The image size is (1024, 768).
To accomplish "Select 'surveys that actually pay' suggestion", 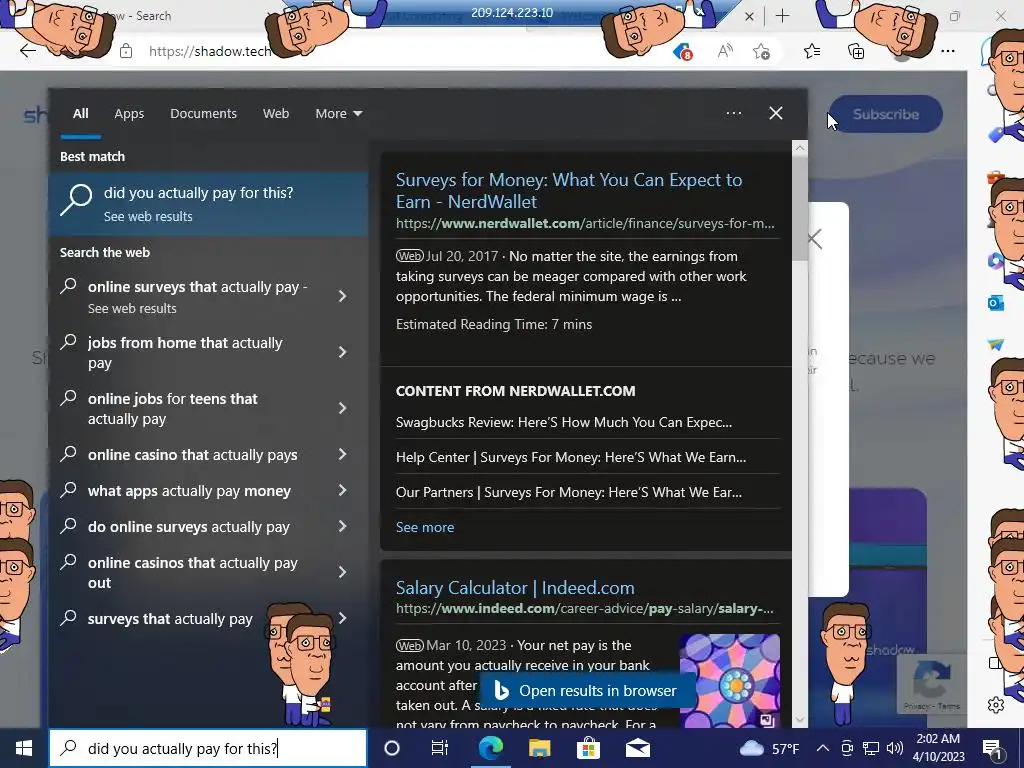I will (170, 619).
